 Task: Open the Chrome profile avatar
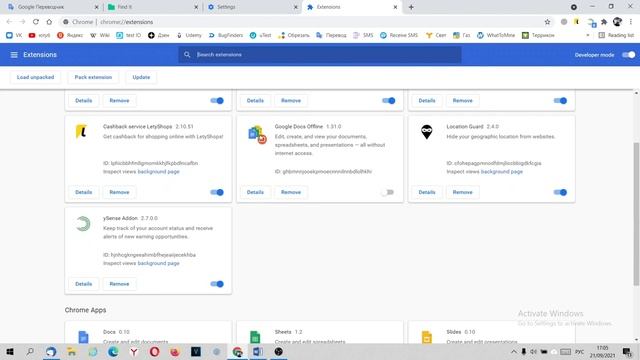click(617, 22)
